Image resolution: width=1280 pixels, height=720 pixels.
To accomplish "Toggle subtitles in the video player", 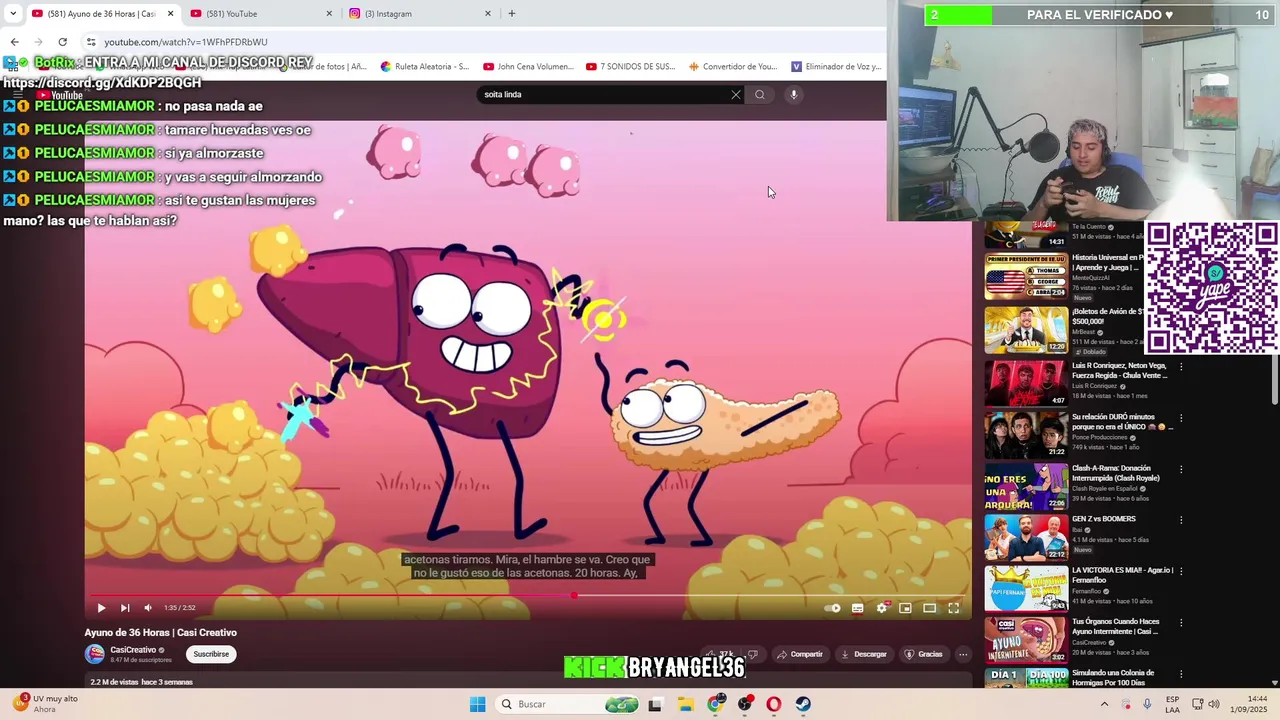I will point(857,608).
